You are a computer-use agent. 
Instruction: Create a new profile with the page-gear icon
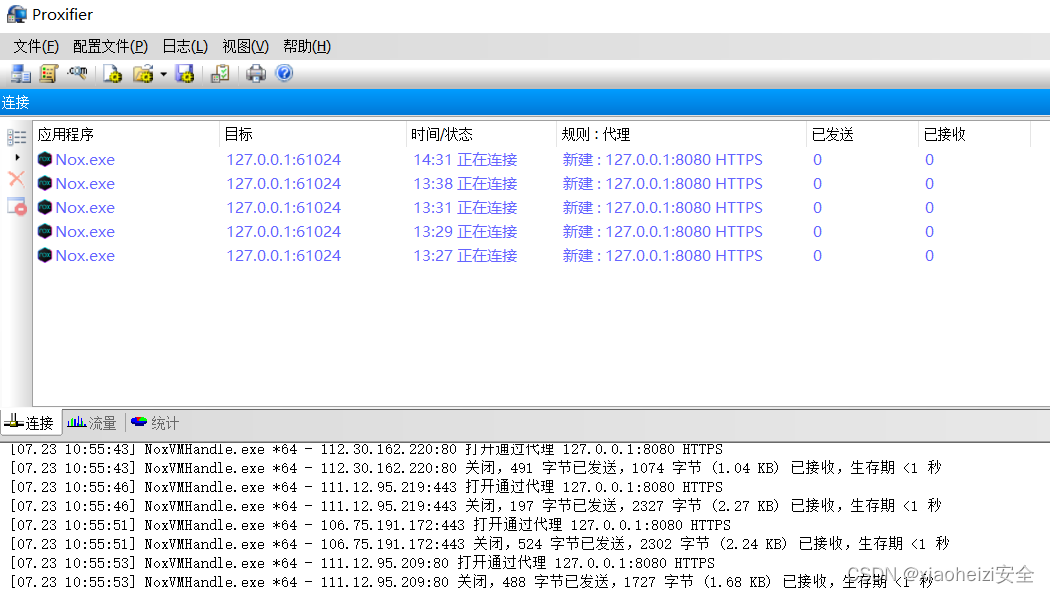tap(112, 74)
